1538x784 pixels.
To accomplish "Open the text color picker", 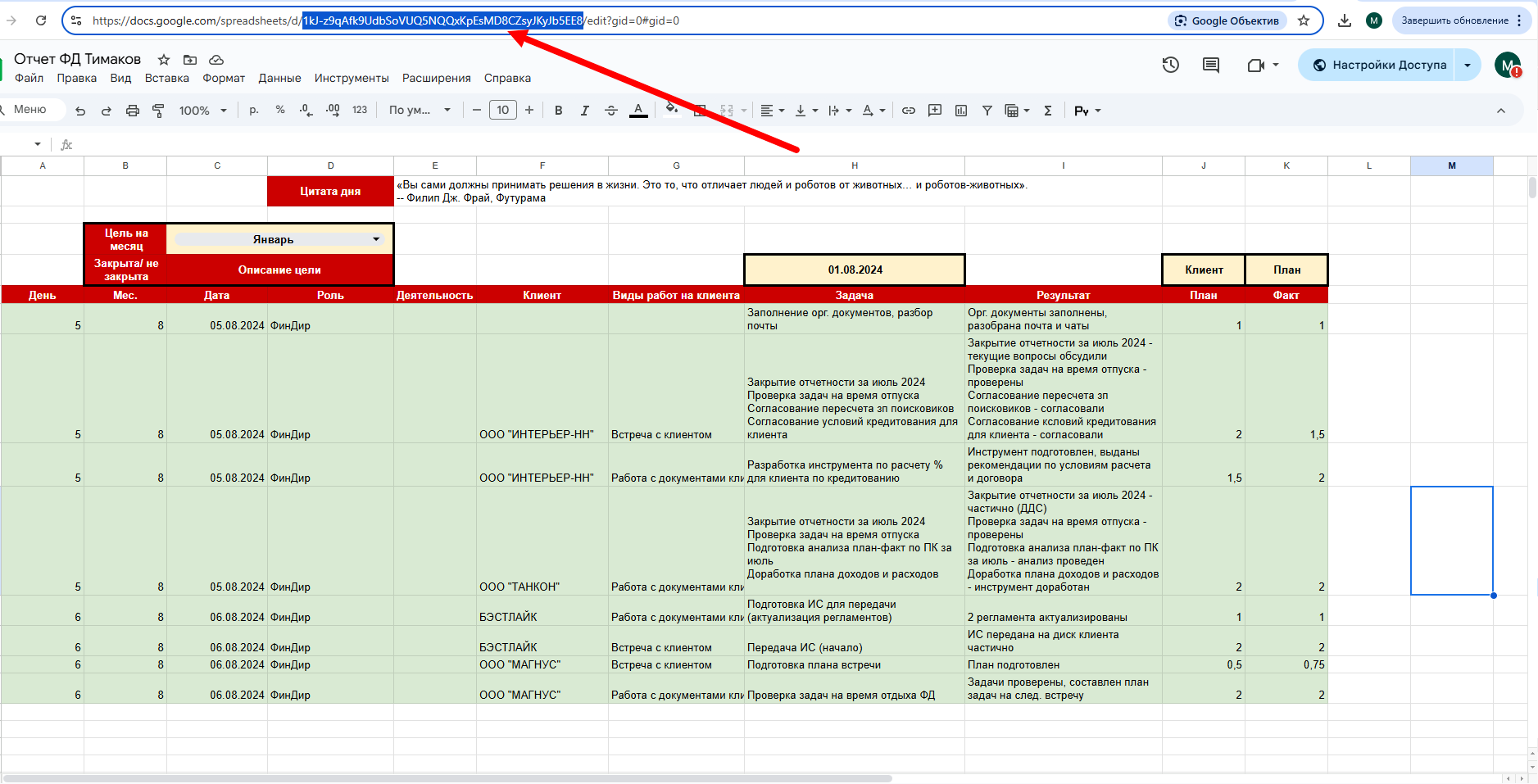I will click(638, 111).
